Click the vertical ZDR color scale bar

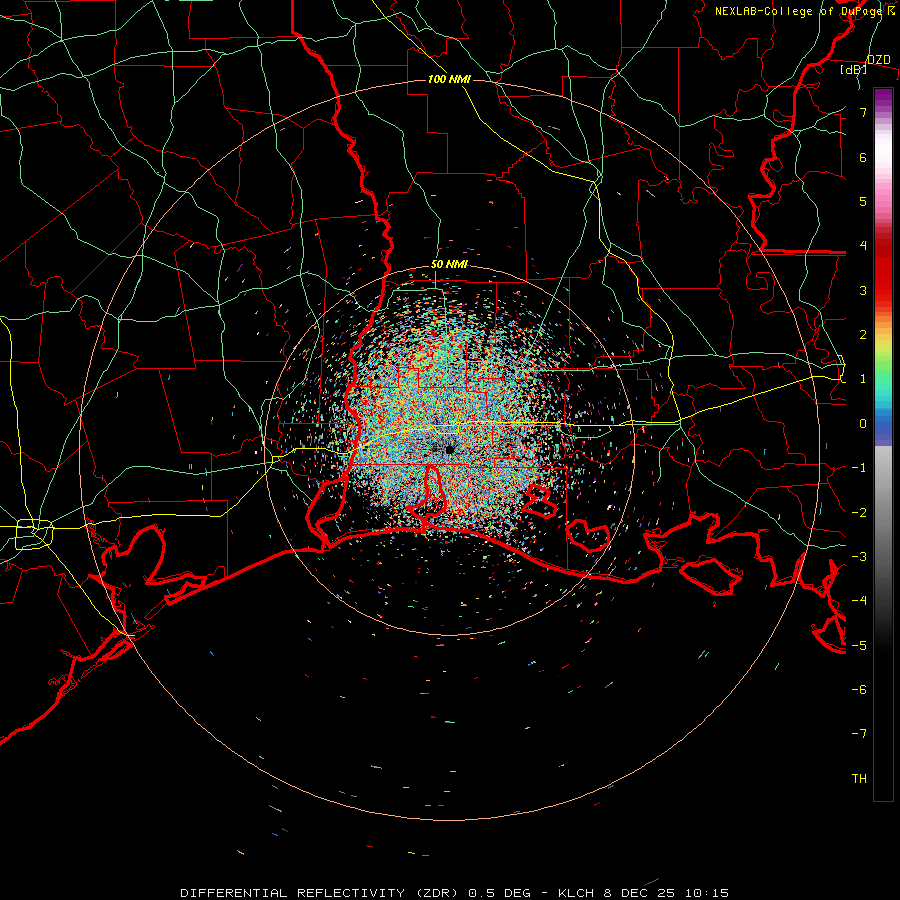(883, 444)
